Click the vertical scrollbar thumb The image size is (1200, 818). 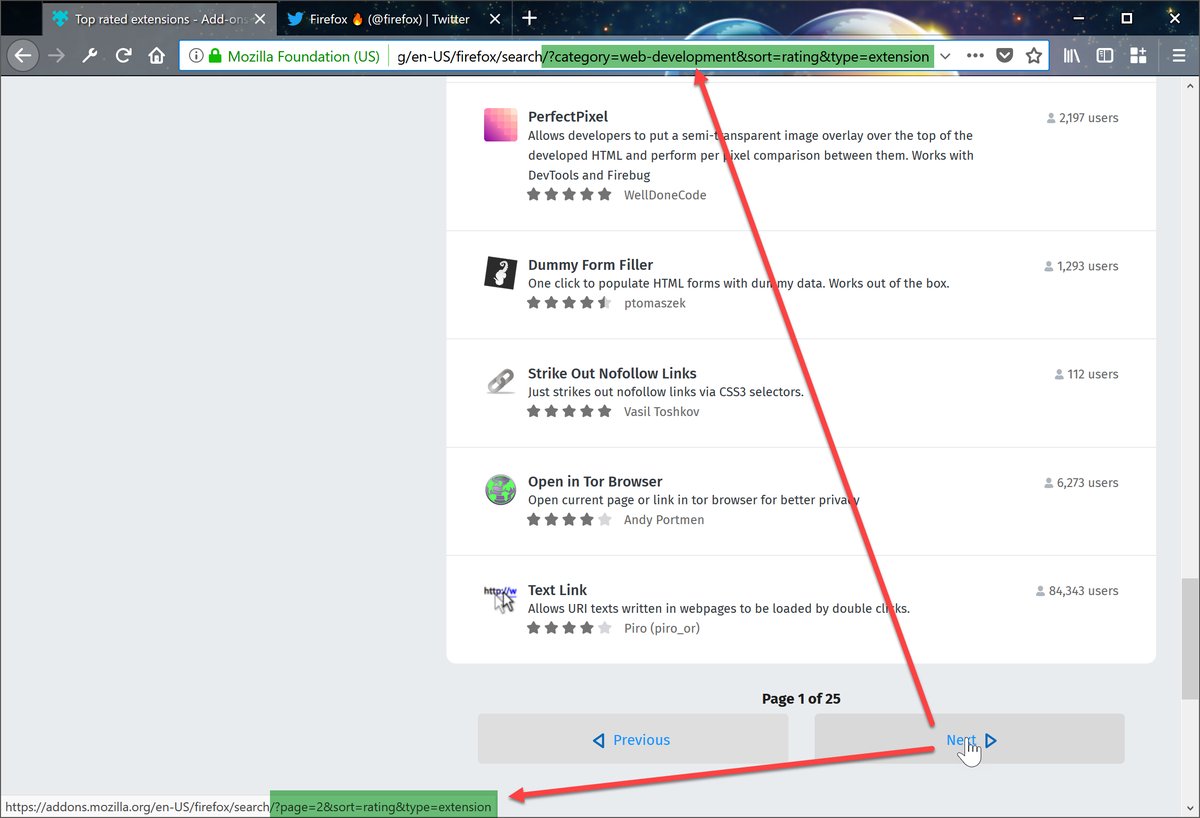coord(1190,638)
